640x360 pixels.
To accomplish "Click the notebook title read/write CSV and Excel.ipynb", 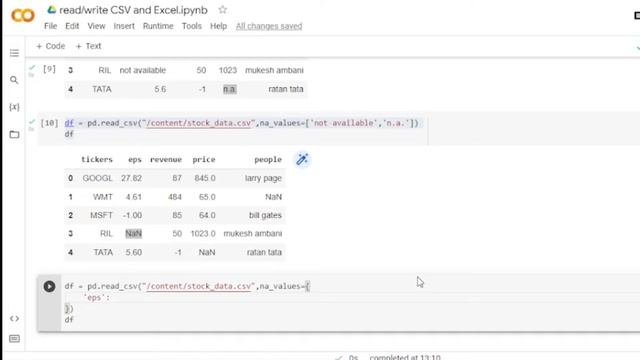I will (x=133, y=10).
